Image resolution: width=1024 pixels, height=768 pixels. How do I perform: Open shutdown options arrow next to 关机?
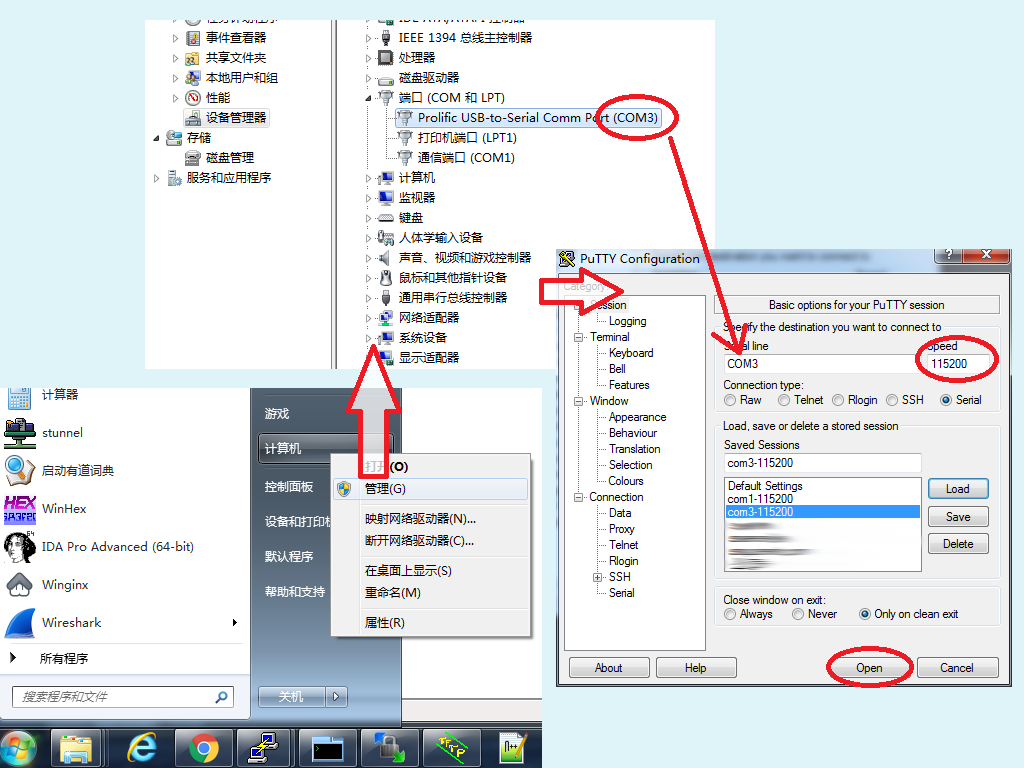tap(336, 697)
